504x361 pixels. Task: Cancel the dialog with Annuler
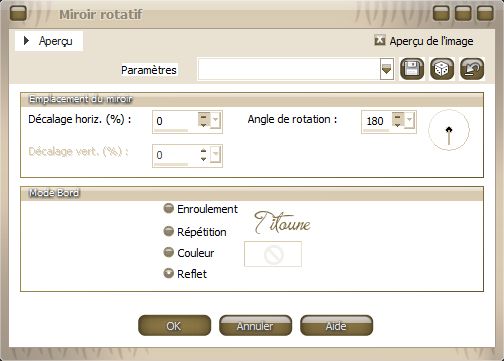255,325
